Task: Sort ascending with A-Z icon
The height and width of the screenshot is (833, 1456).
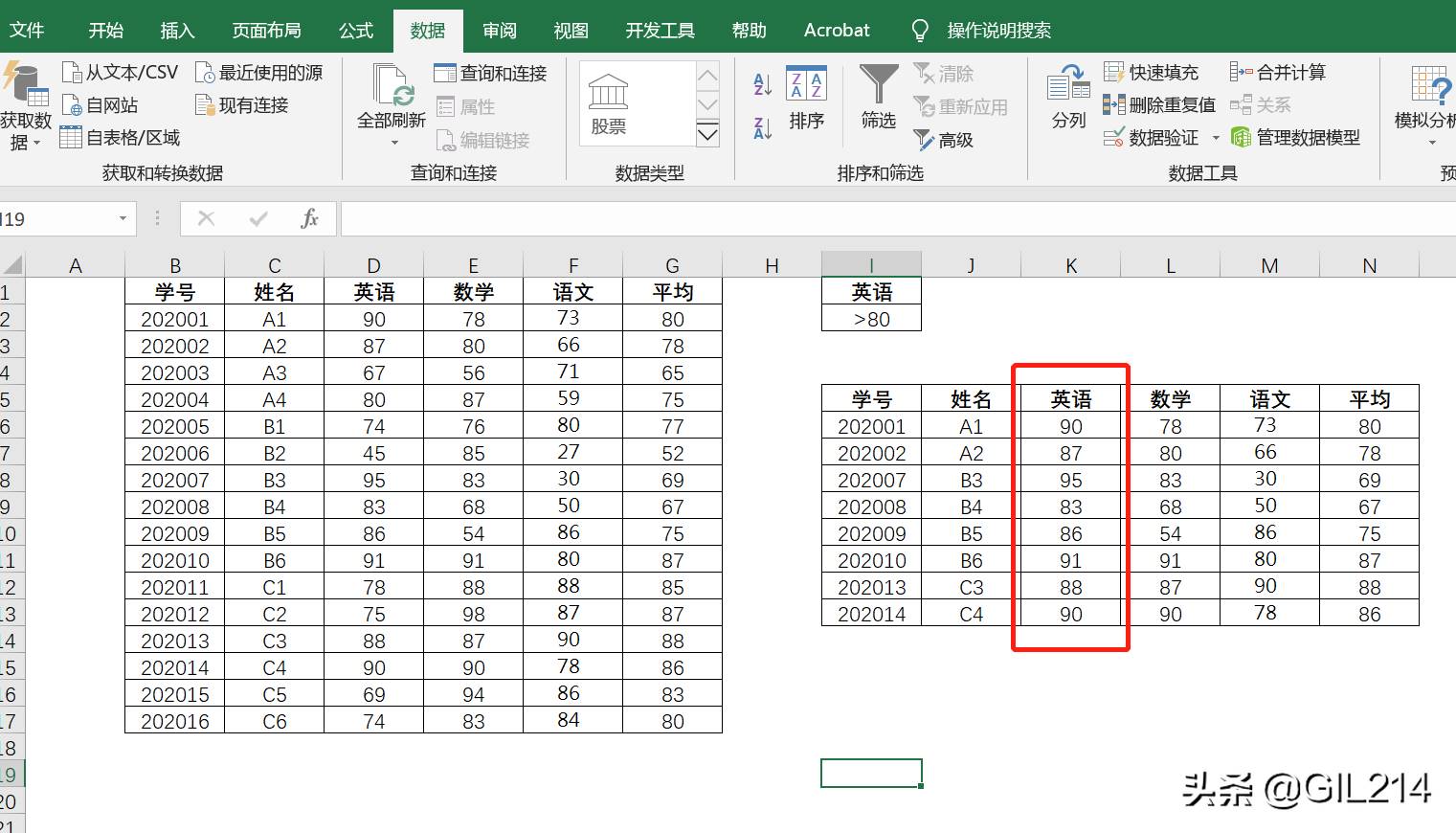Action: pyautogui.click(x=762, y=84)
